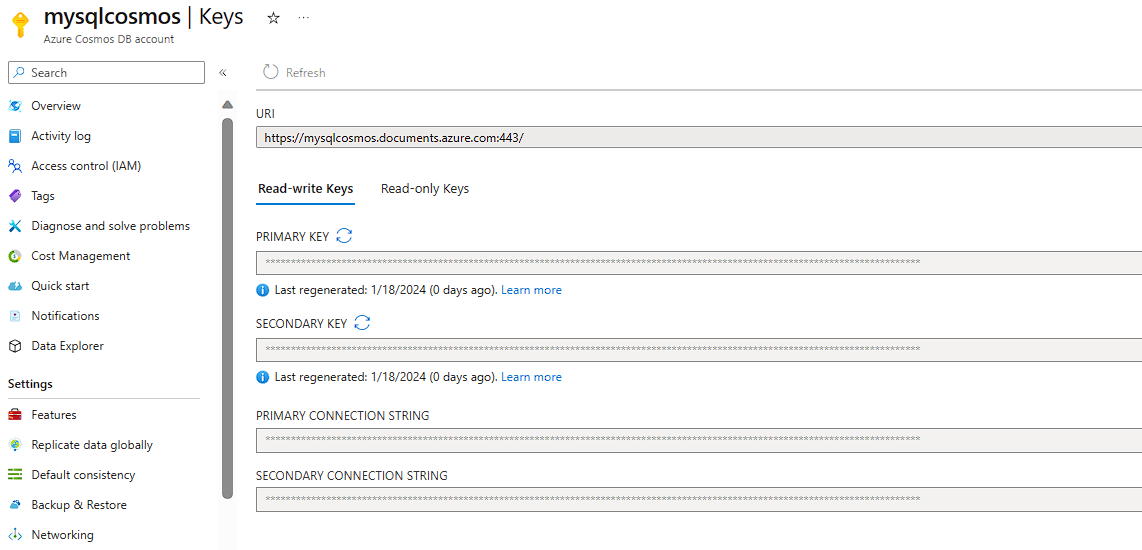Regenerate the SECONDARY KEY
1142x550 pixels.
pyautogui.click(x=362, y=323)
